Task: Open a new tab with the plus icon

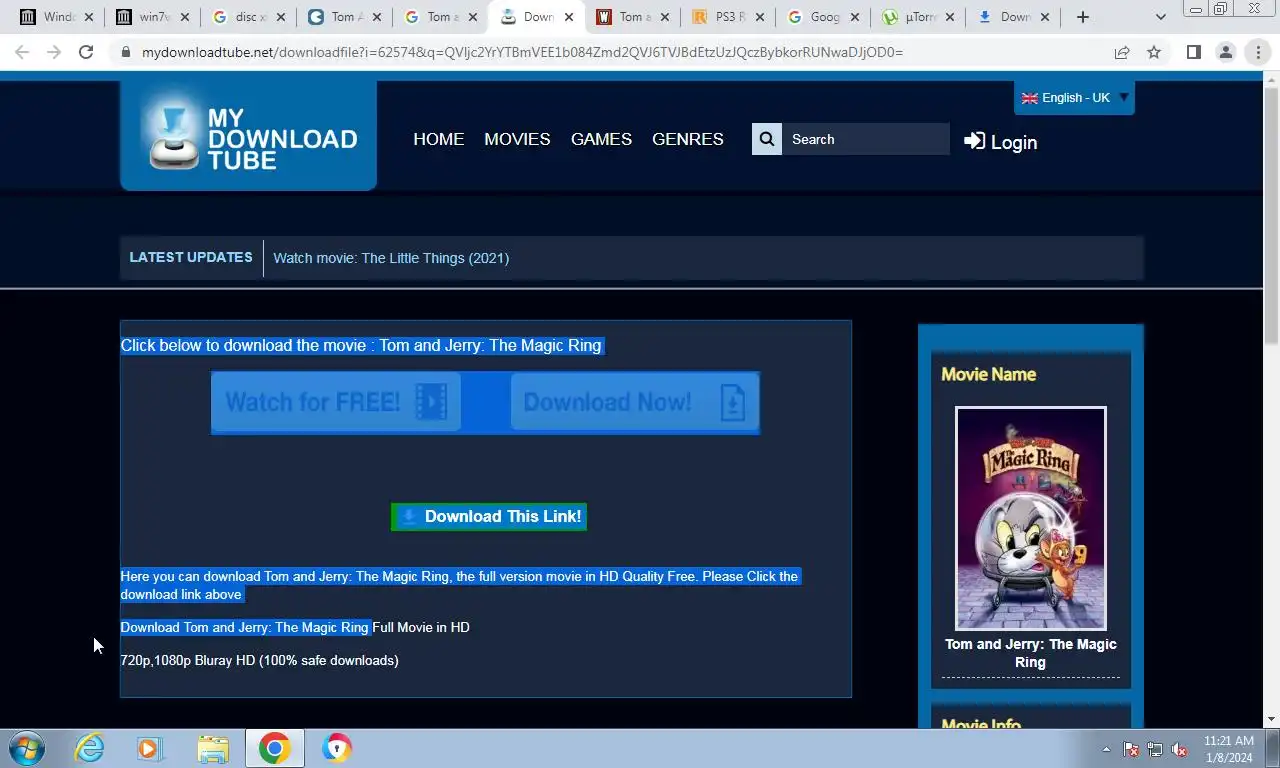Action: tap(1082, 17)
